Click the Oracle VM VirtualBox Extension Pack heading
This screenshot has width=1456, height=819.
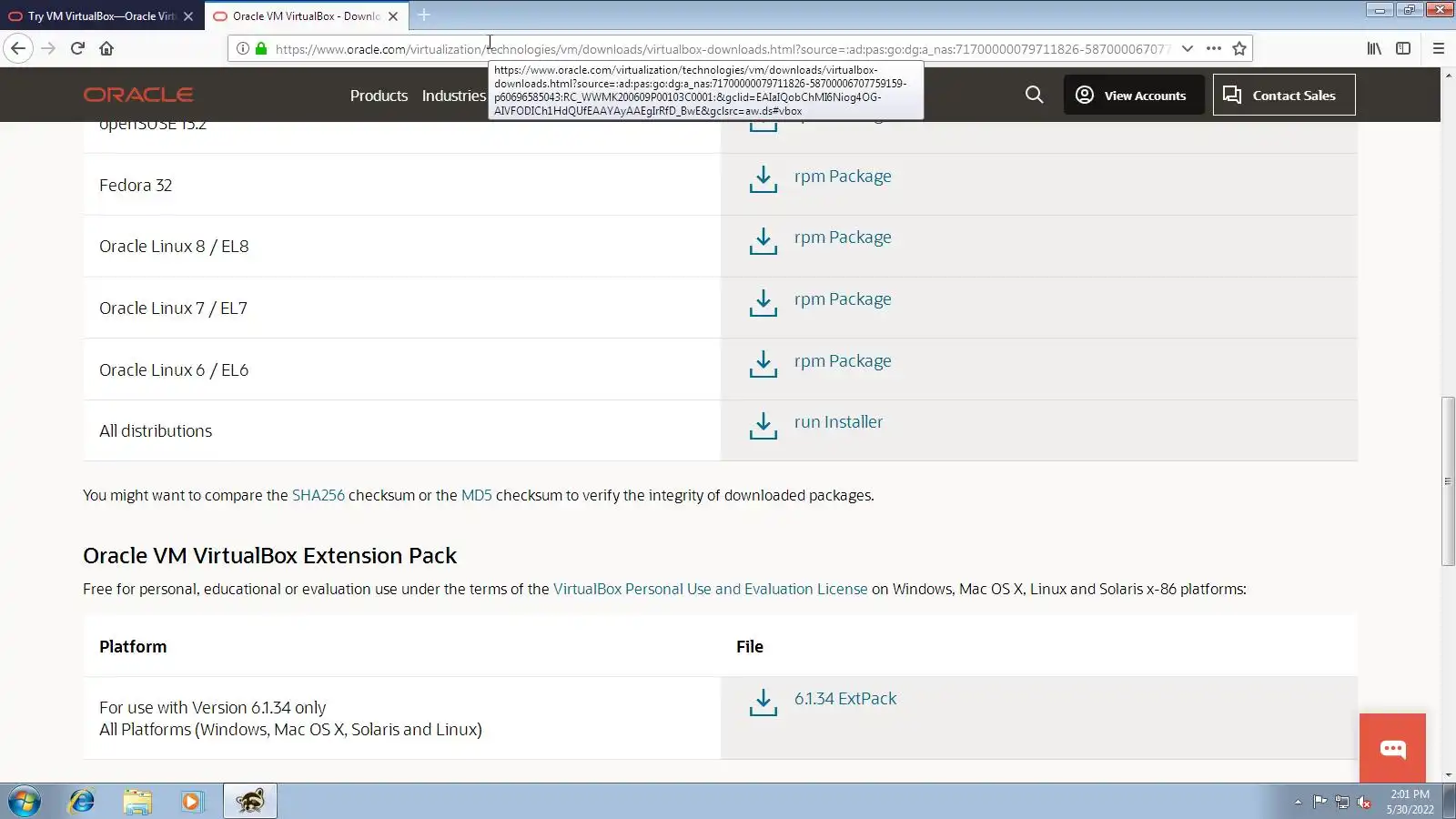(270, 556)
